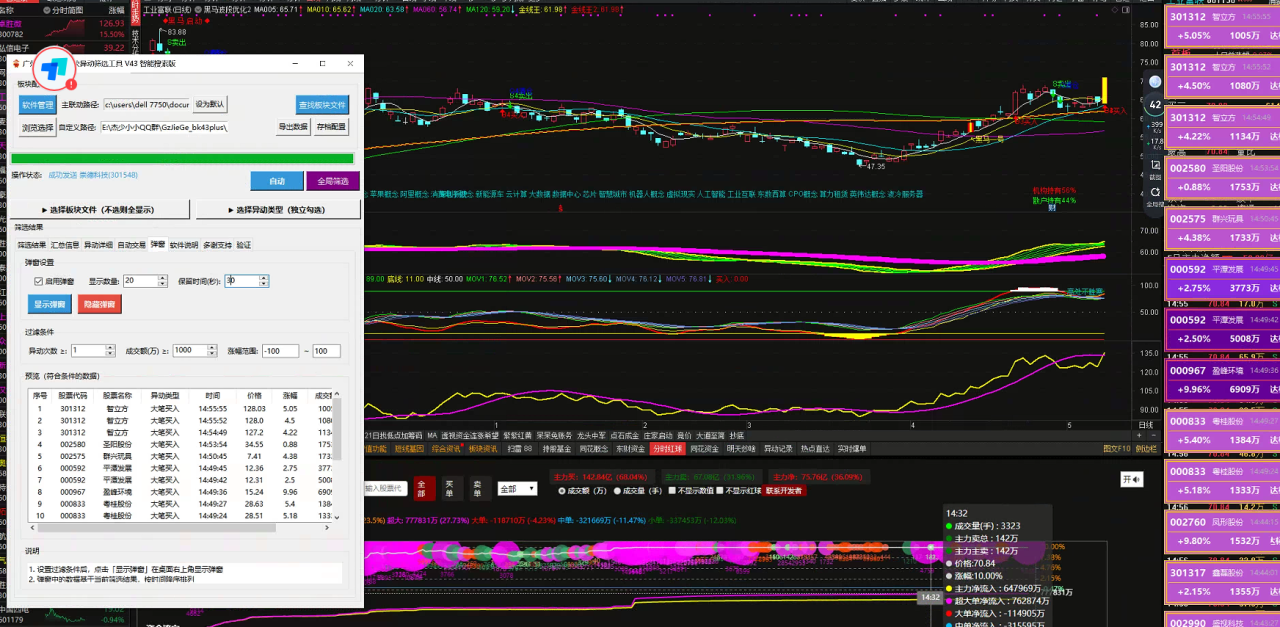This screenshot has width=1280, height=627.
Task: Select the 成交量(手) radio button
Action: coord(619,491)
